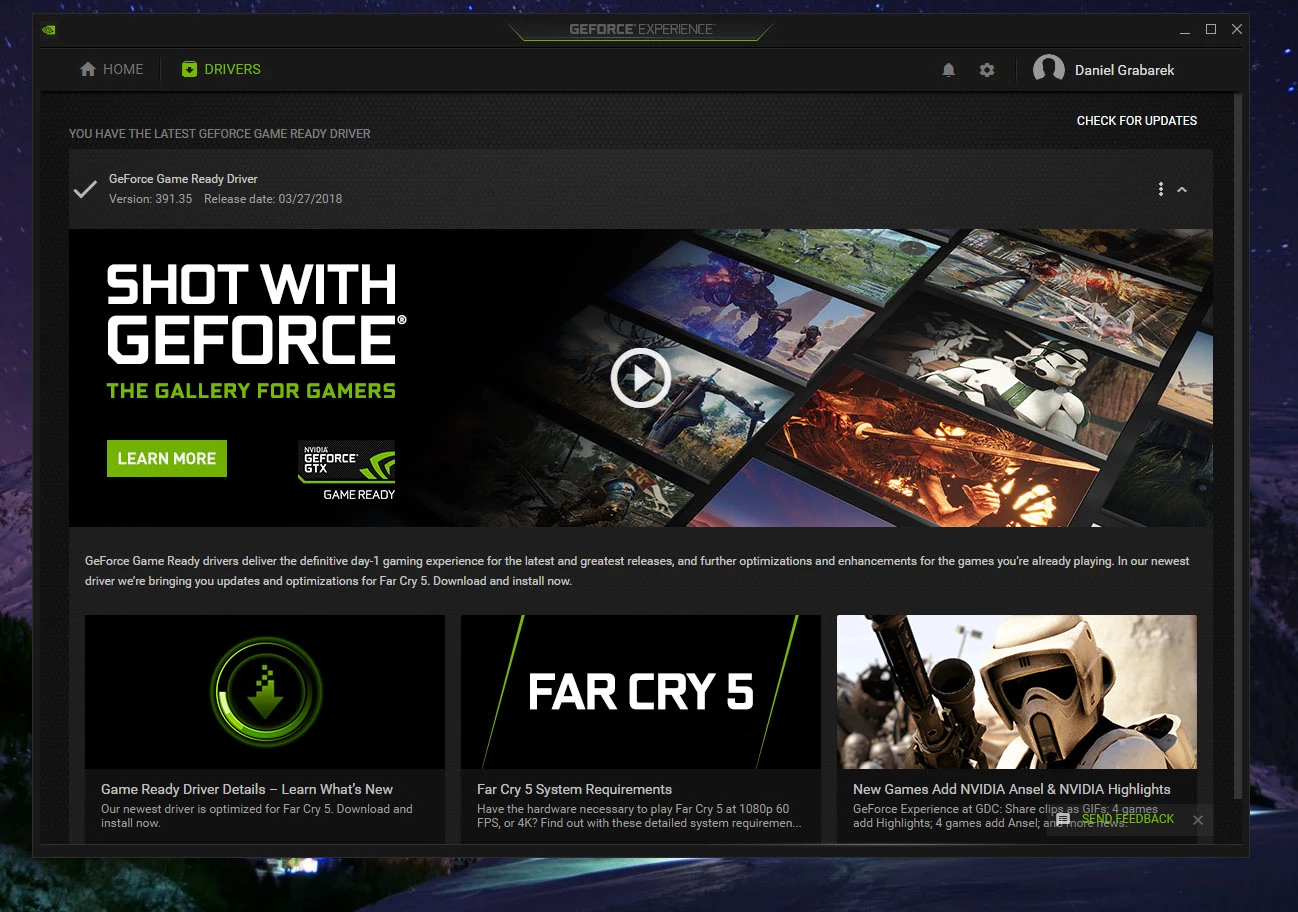This screenshot has height=912, width=1298.
Task: Click the GeForce GTX Game Ready badge
Action: [x=346, y=470]
